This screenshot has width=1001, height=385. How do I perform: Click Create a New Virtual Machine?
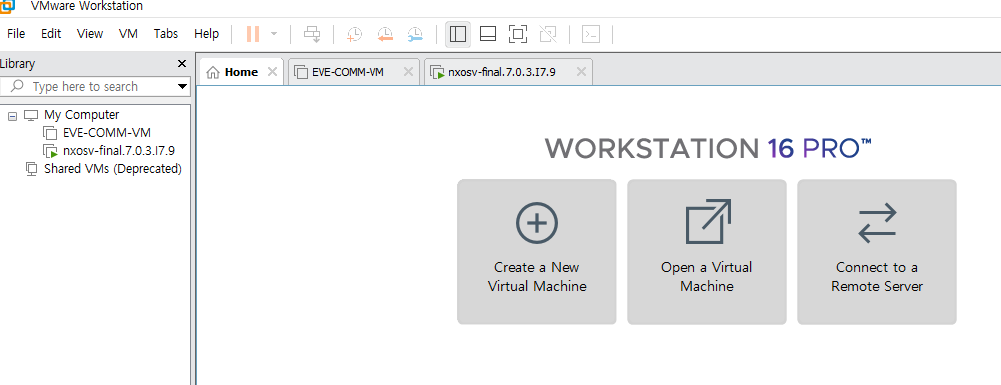[537, 252]
